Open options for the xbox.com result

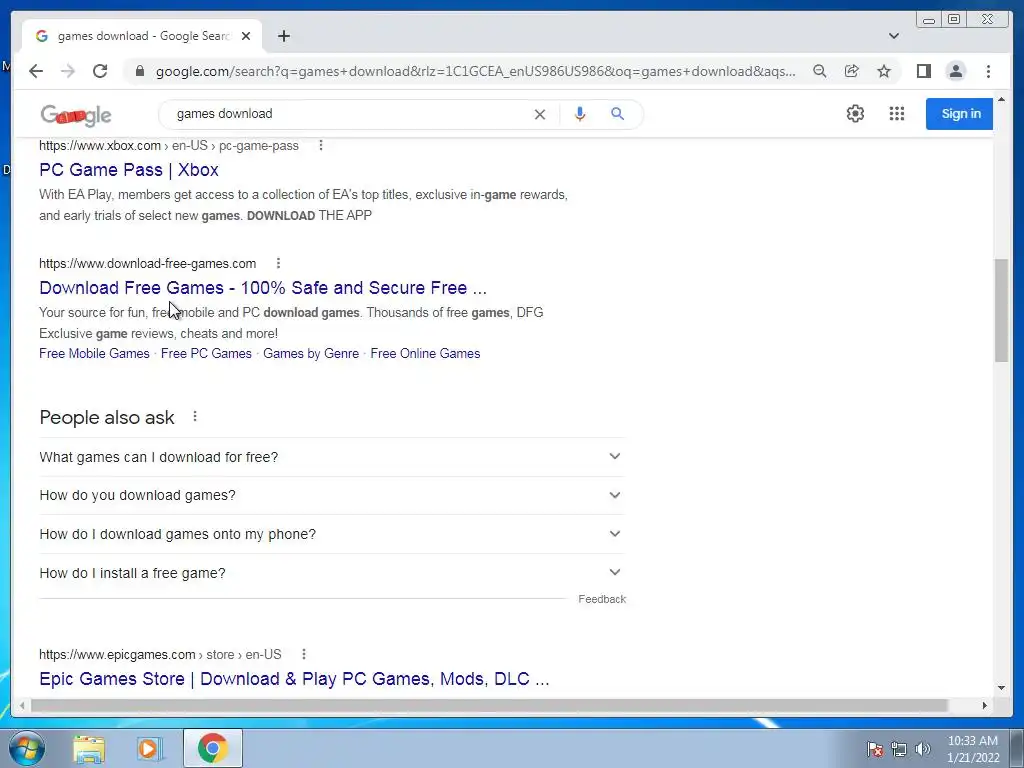pyautogui.click(x=321, y=145)
